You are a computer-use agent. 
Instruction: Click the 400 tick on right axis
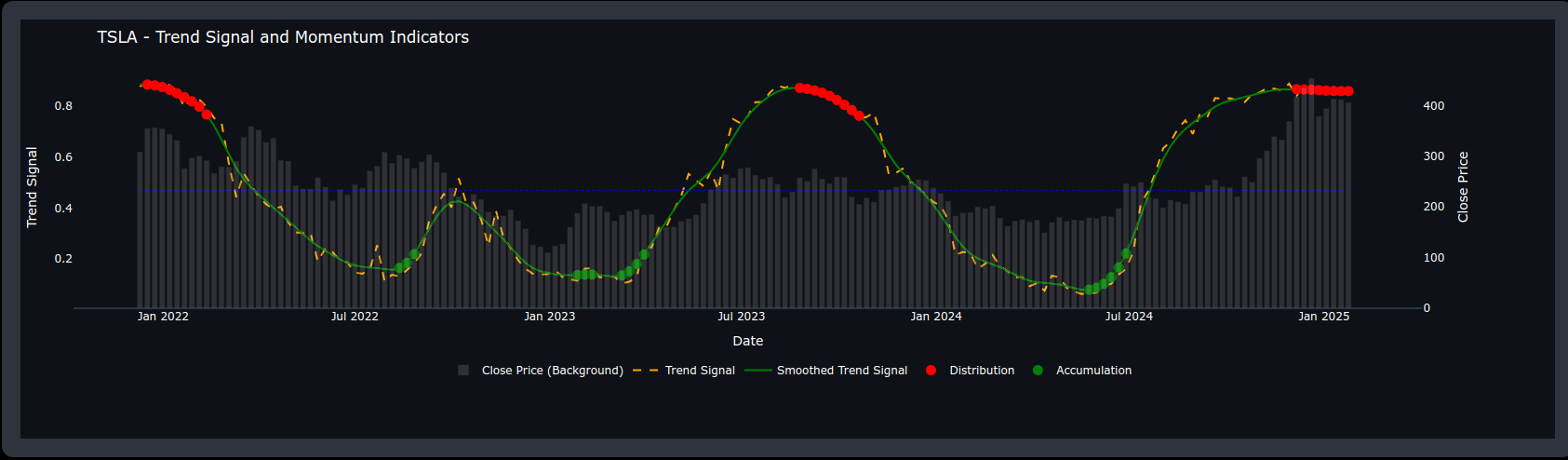[1434, 106]
